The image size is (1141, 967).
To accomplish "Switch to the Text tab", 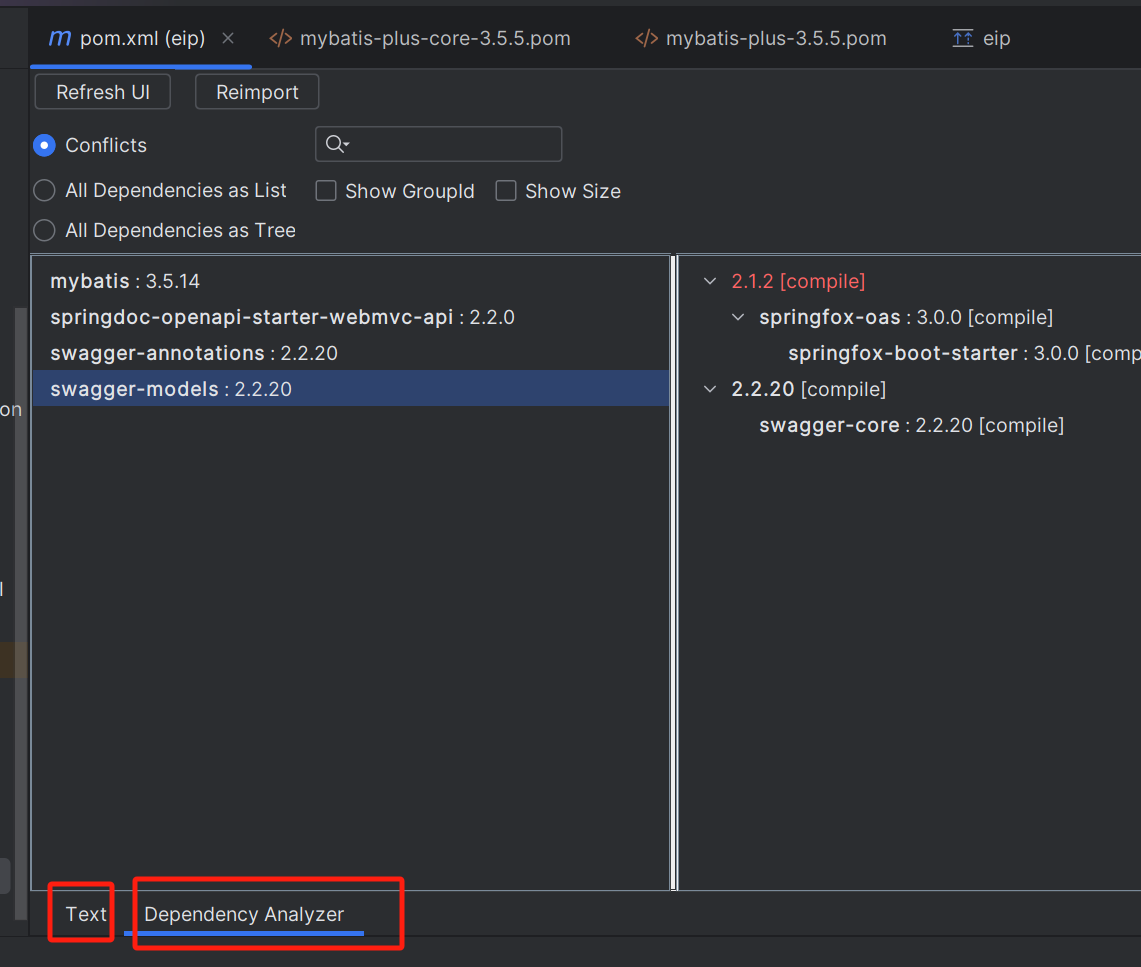I will [x=86, y=914].
